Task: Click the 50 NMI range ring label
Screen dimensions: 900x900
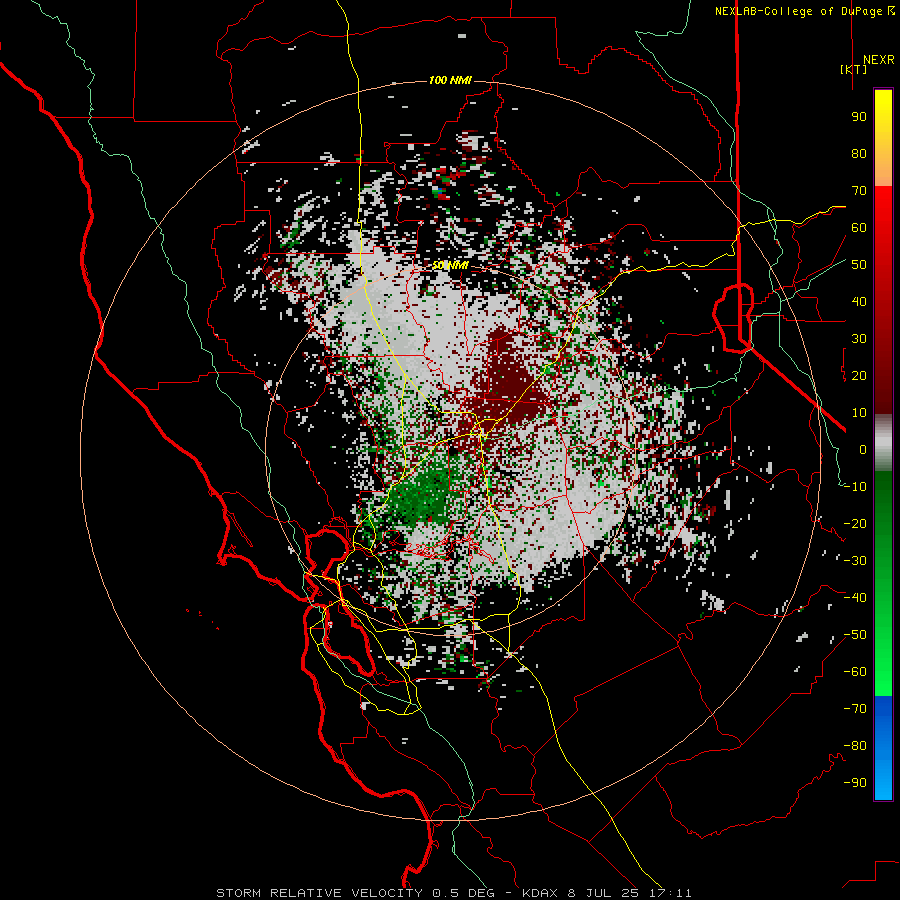Action: (x=450, y=265)
